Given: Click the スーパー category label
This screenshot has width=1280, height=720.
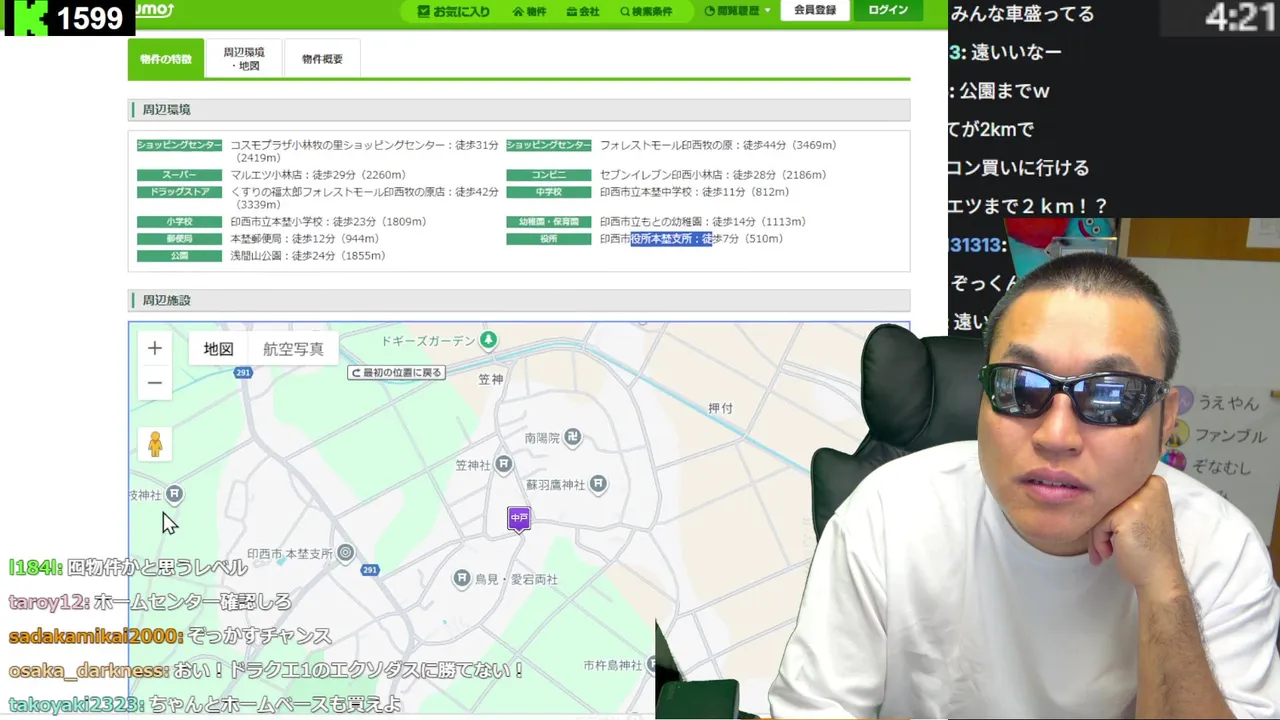Looking at the screenshot, I should pos(179,175).
